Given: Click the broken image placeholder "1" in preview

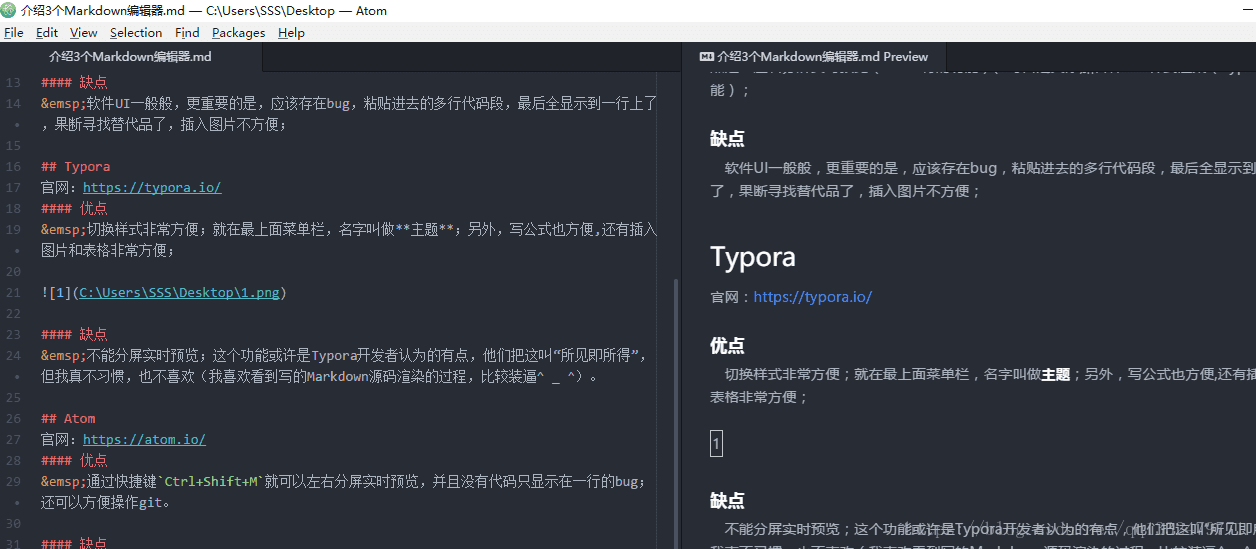Looking at the screenshot, I should 716,444.
